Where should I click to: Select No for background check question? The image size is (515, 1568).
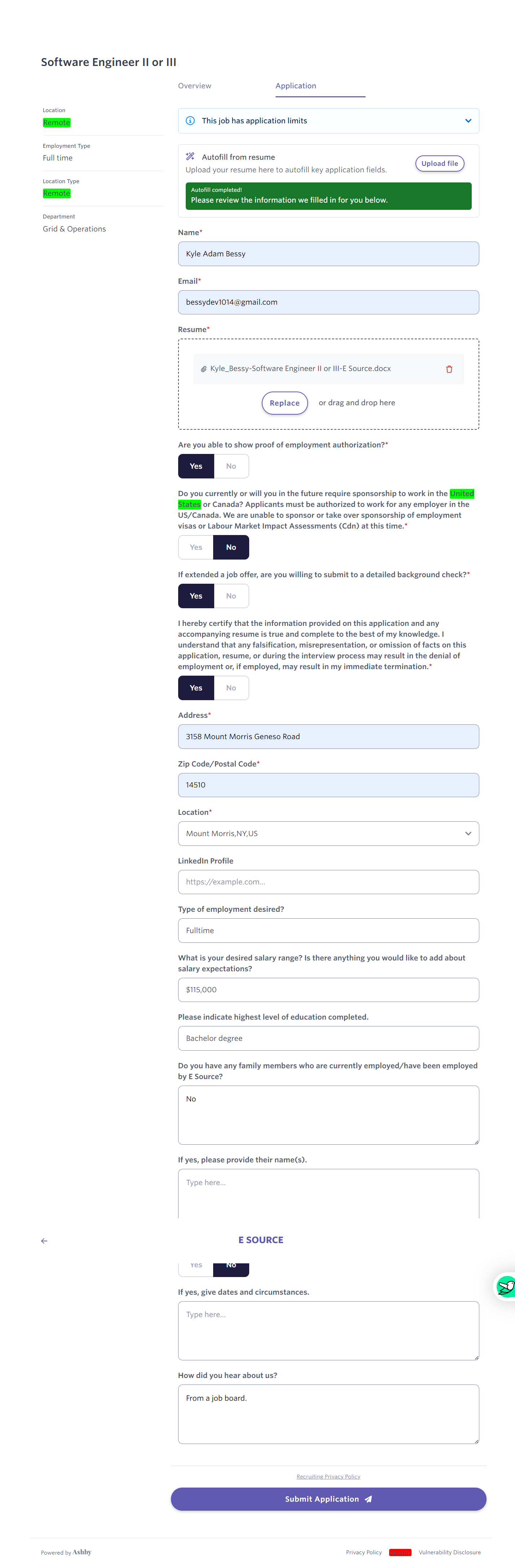231,596
